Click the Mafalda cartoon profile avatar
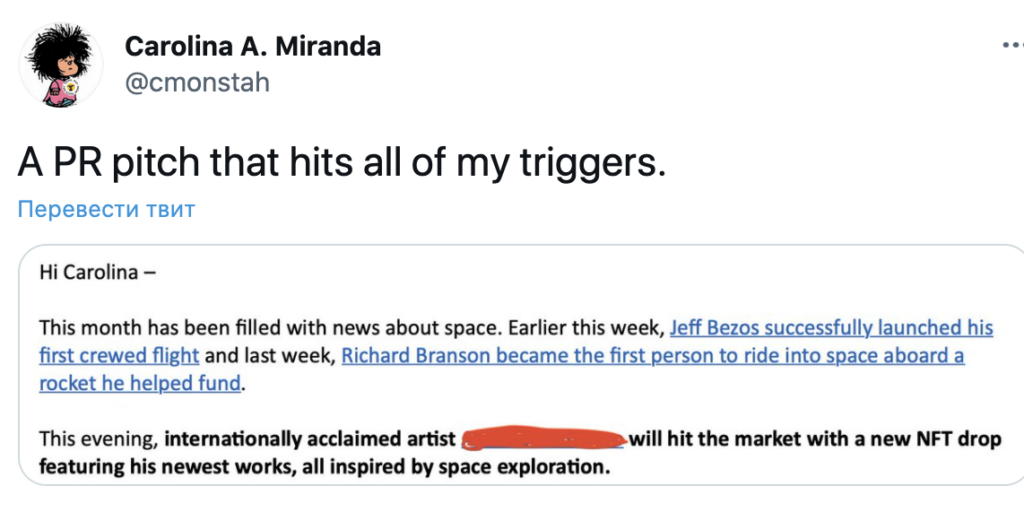The width and height of the screenshot is (1024, 512). 60,63
